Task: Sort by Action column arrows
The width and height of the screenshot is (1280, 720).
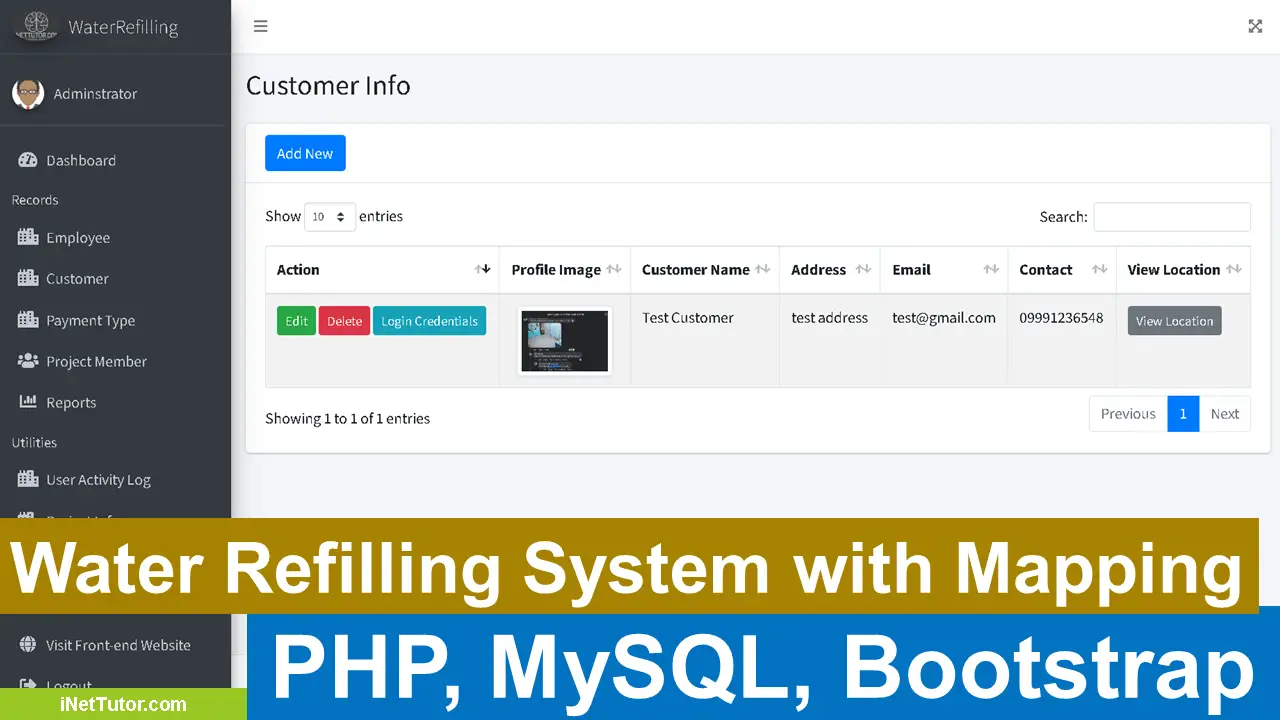Action: 483,269
